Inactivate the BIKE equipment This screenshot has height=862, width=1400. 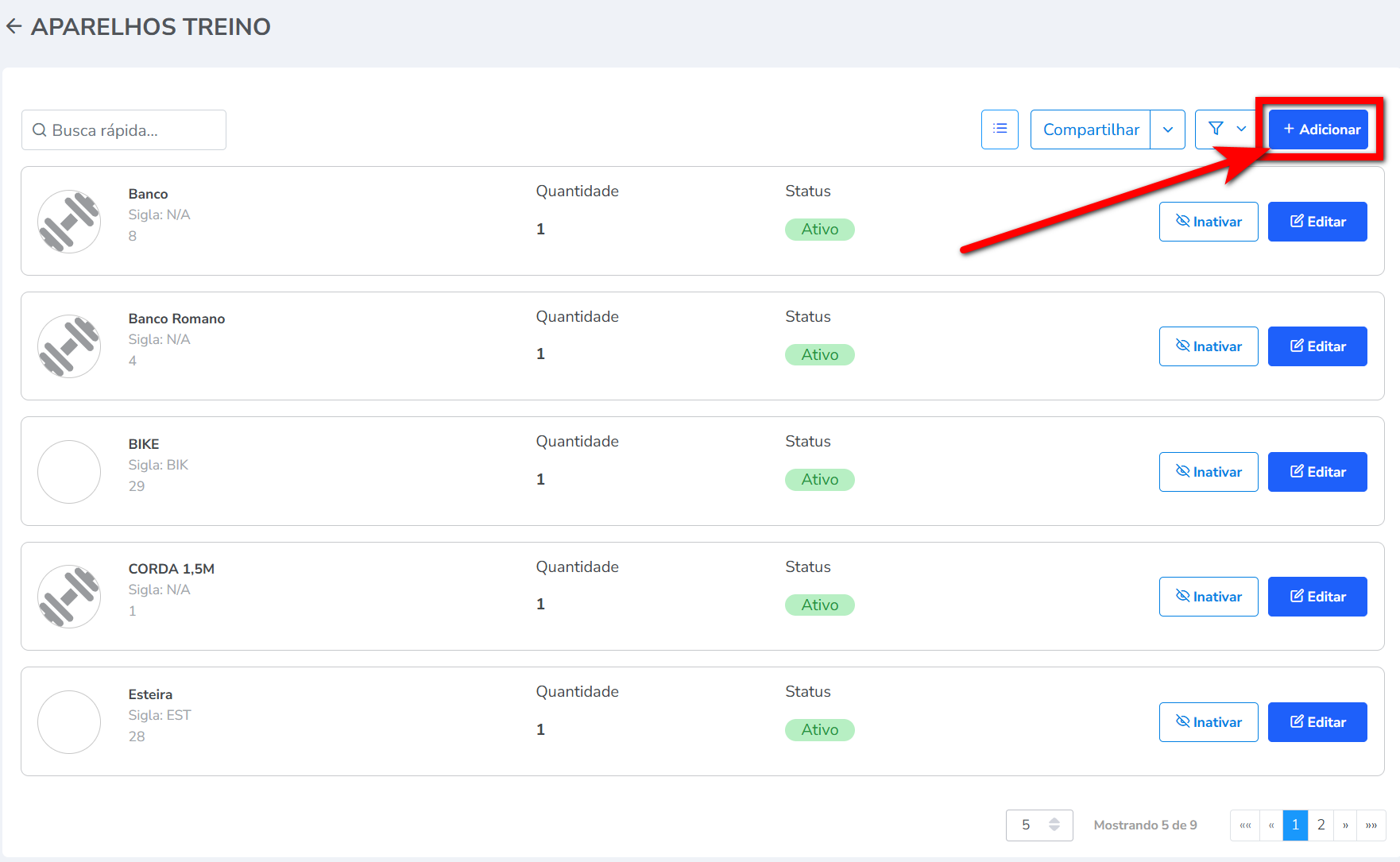(1208, 472)
